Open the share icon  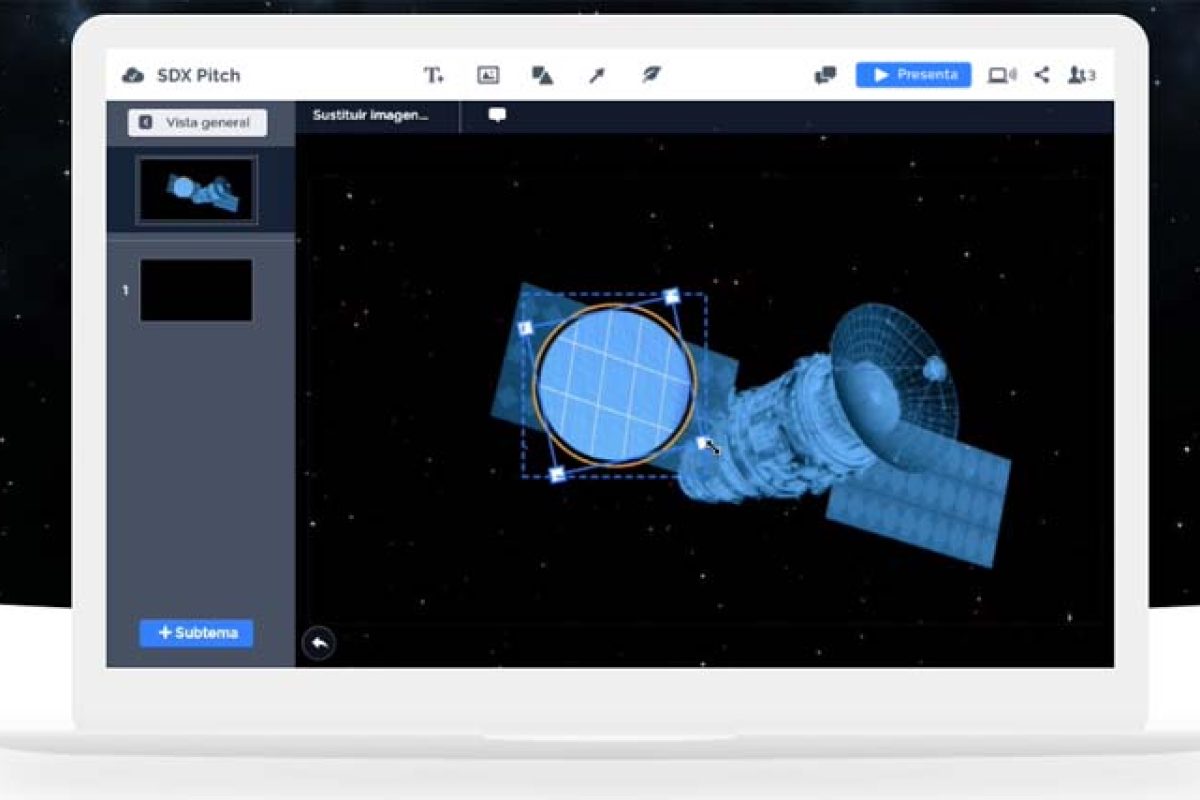(x=1042, y=75)
